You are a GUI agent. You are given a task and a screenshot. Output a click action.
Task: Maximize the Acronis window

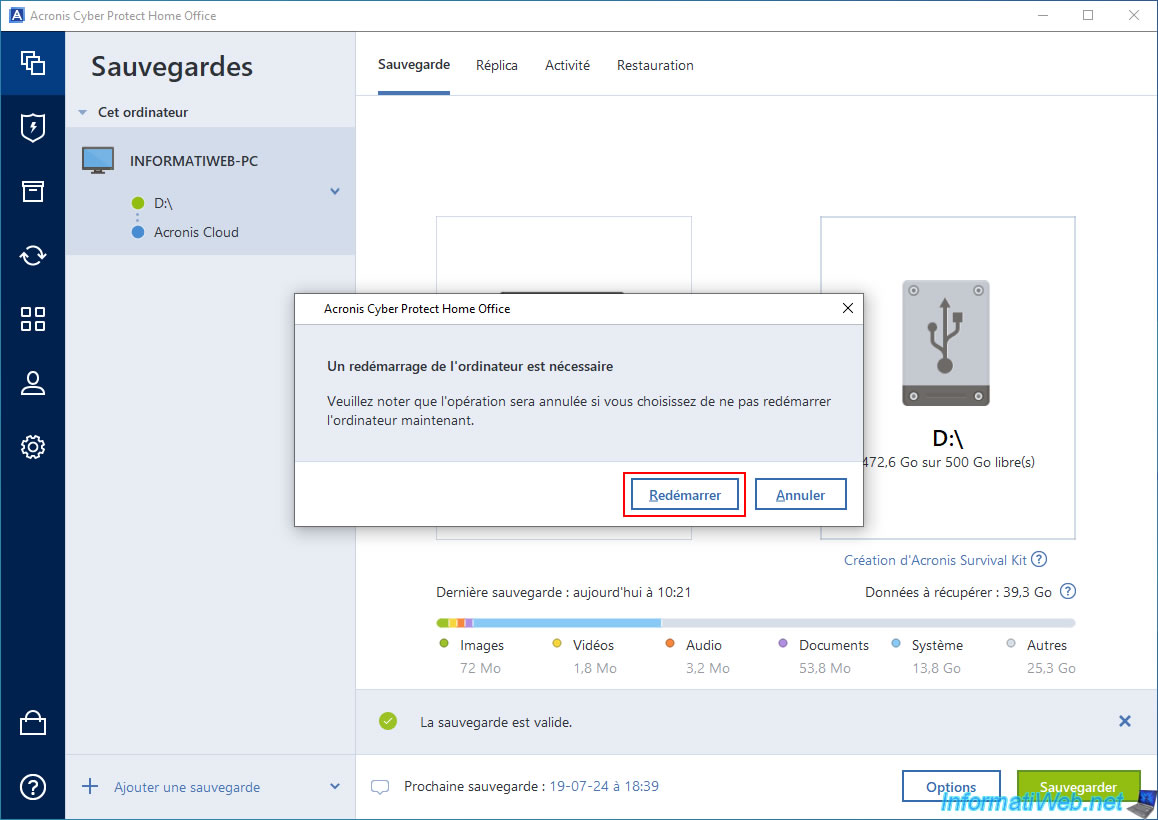1088,15
